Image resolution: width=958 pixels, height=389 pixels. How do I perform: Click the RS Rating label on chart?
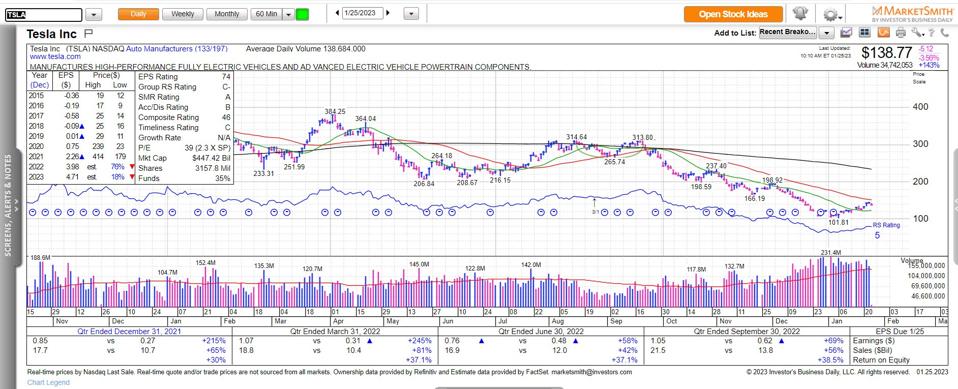coord(886,225)
